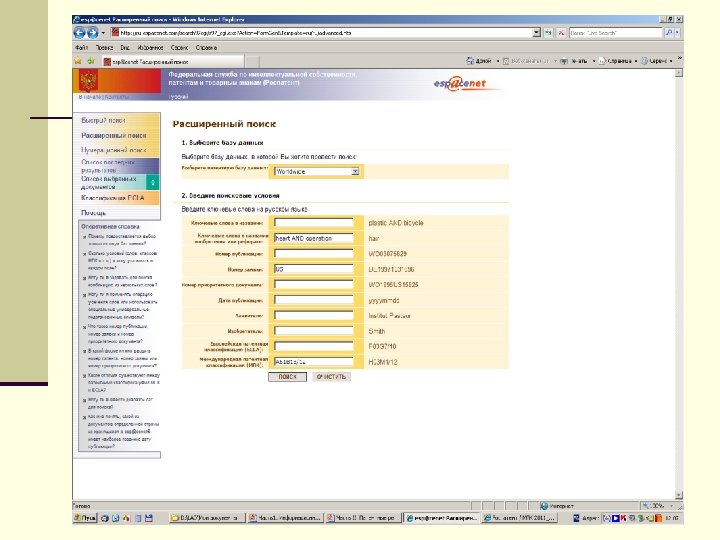
Task: Click the Пуск Start button
Action: pyautogui.click(x=84, y=518)
